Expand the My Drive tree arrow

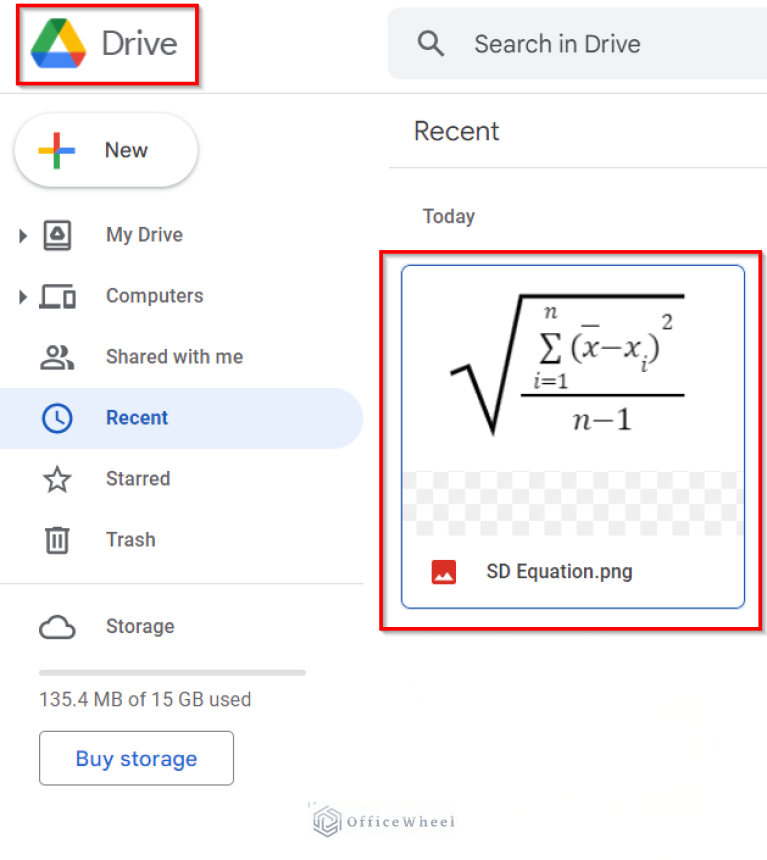click(x=21, y=234)
